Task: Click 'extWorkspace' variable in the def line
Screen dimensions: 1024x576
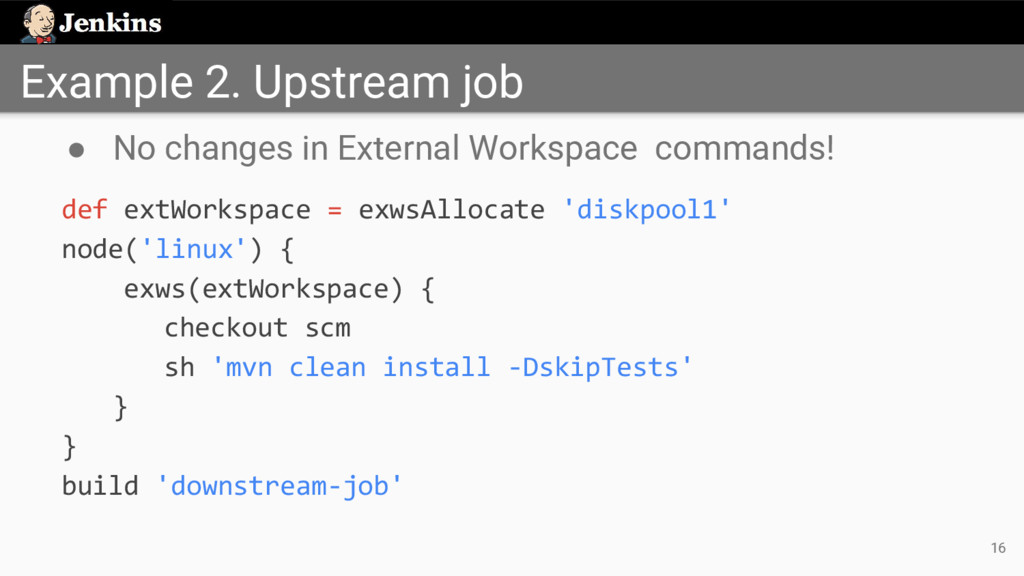Action: (x=217, y=210)
